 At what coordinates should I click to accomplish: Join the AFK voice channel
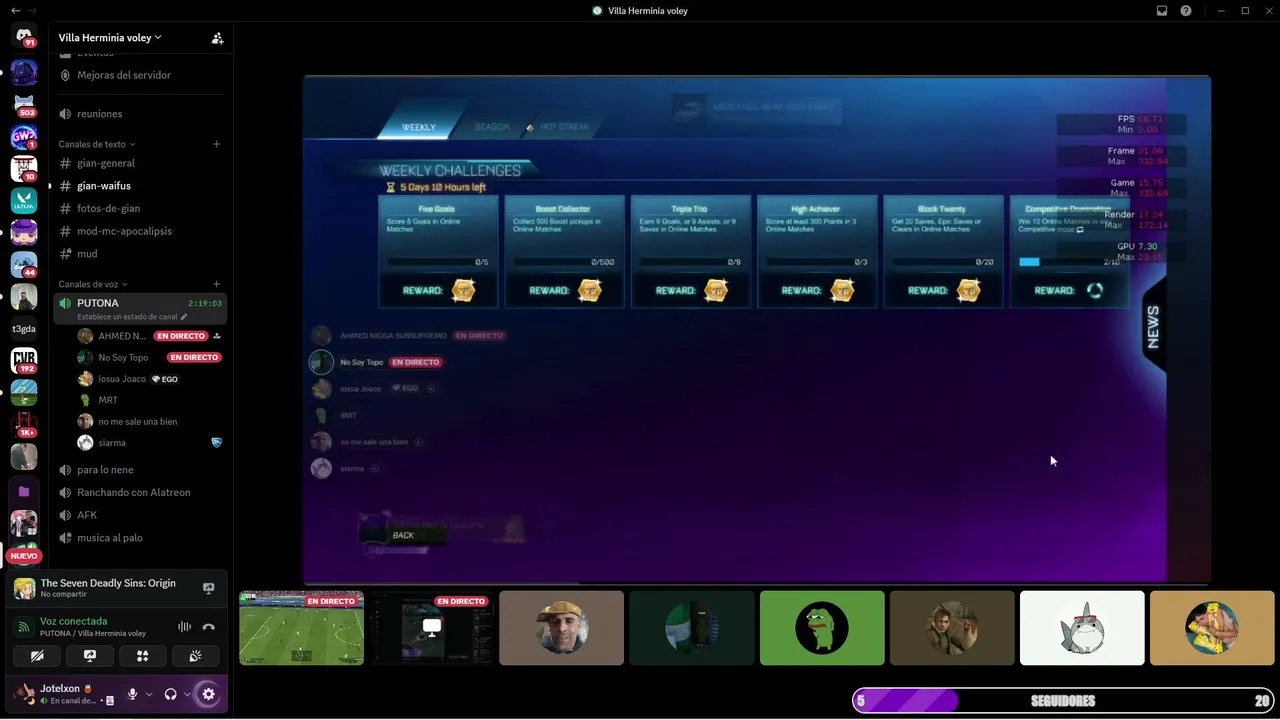click(x=140, y=515)
